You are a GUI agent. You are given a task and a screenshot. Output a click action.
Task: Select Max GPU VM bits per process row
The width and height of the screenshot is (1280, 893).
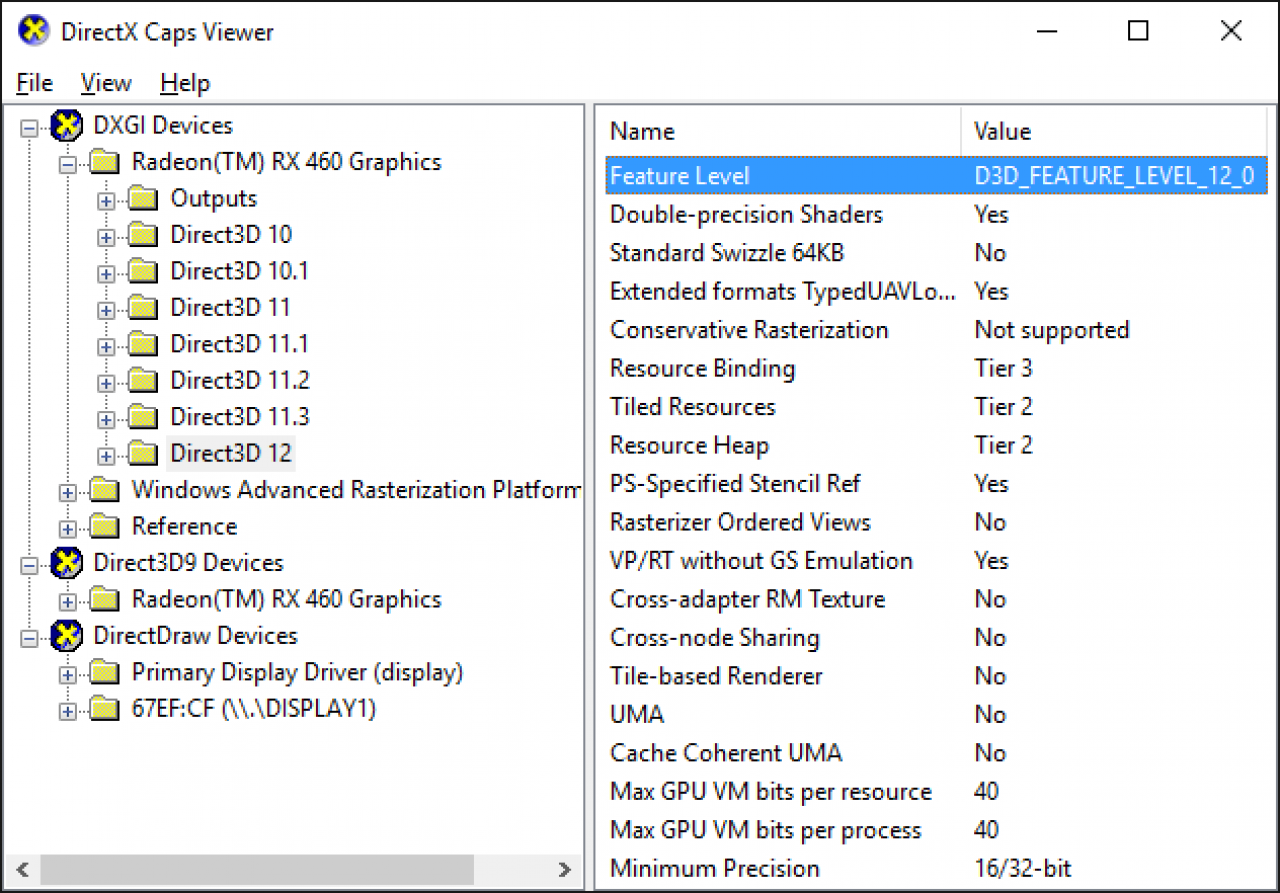coord(937,830)
